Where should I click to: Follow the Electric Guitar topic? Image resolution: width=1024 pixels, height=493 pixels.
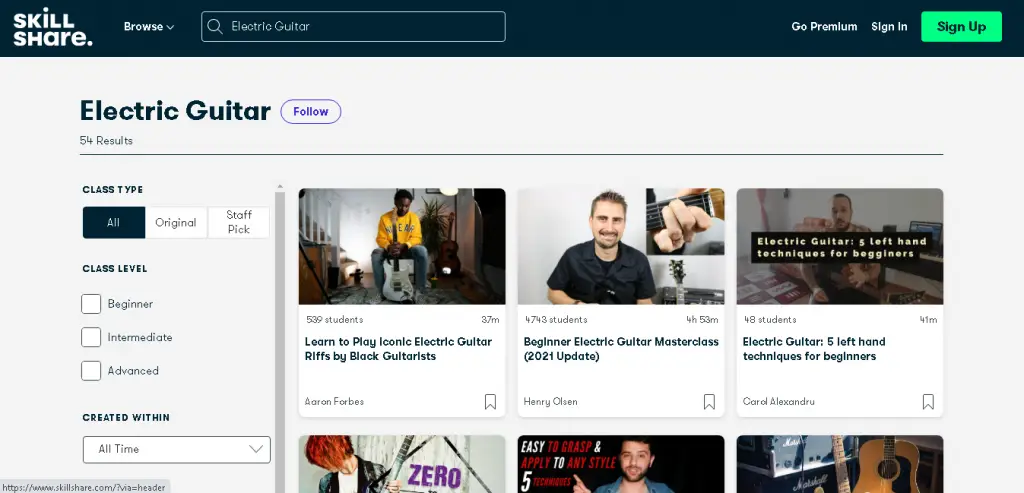pos(310,112)
